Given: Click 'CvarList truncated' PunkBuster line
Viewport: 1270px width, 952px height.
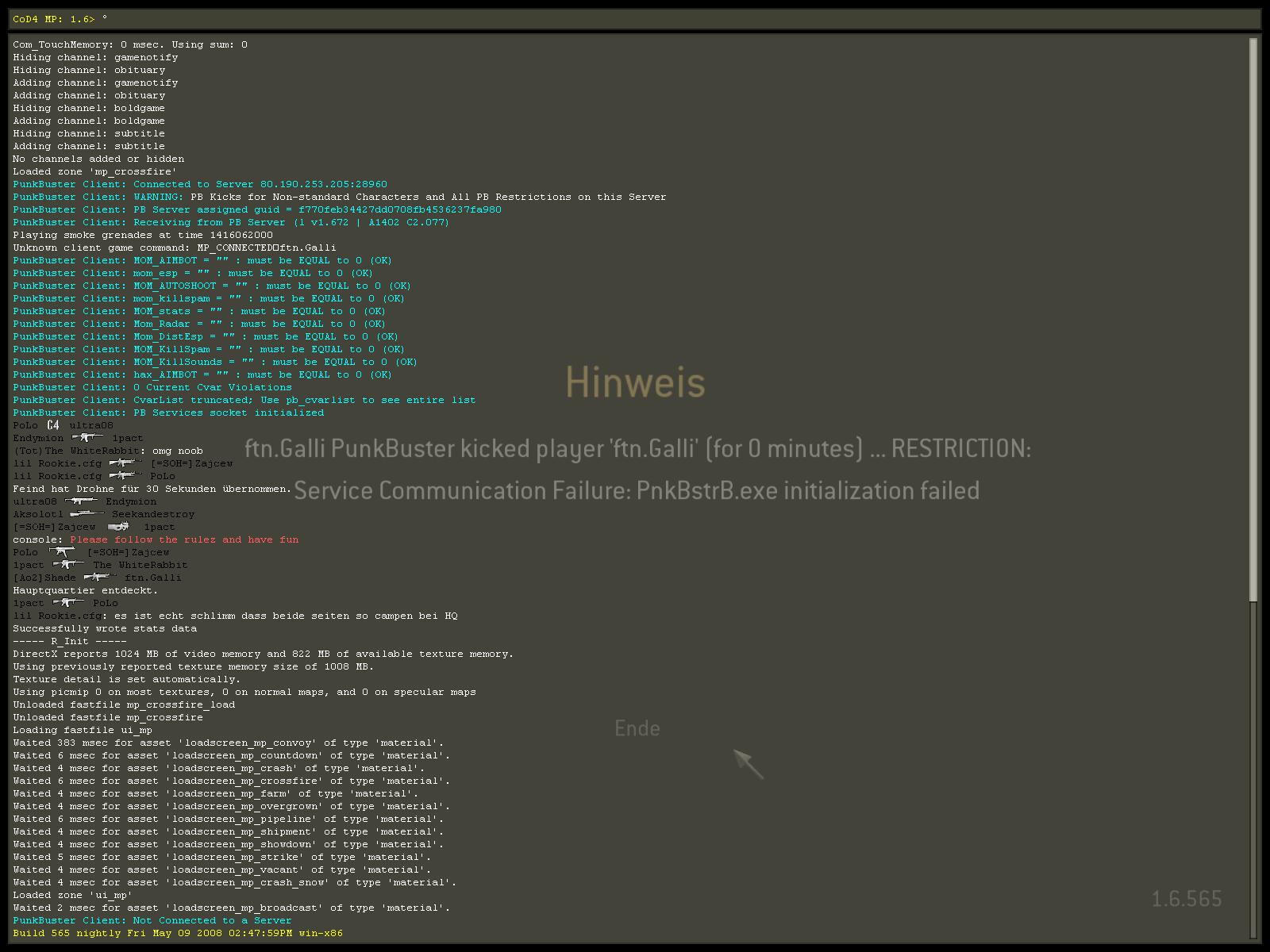Looking at the screenshot, I should tap(244, 400).
